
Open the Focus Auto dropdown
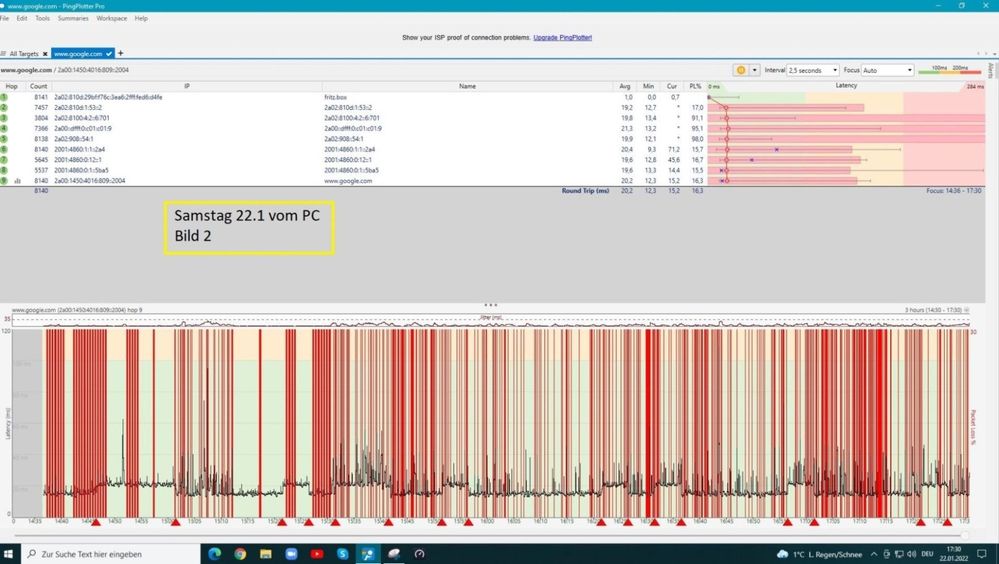(888, 70)
